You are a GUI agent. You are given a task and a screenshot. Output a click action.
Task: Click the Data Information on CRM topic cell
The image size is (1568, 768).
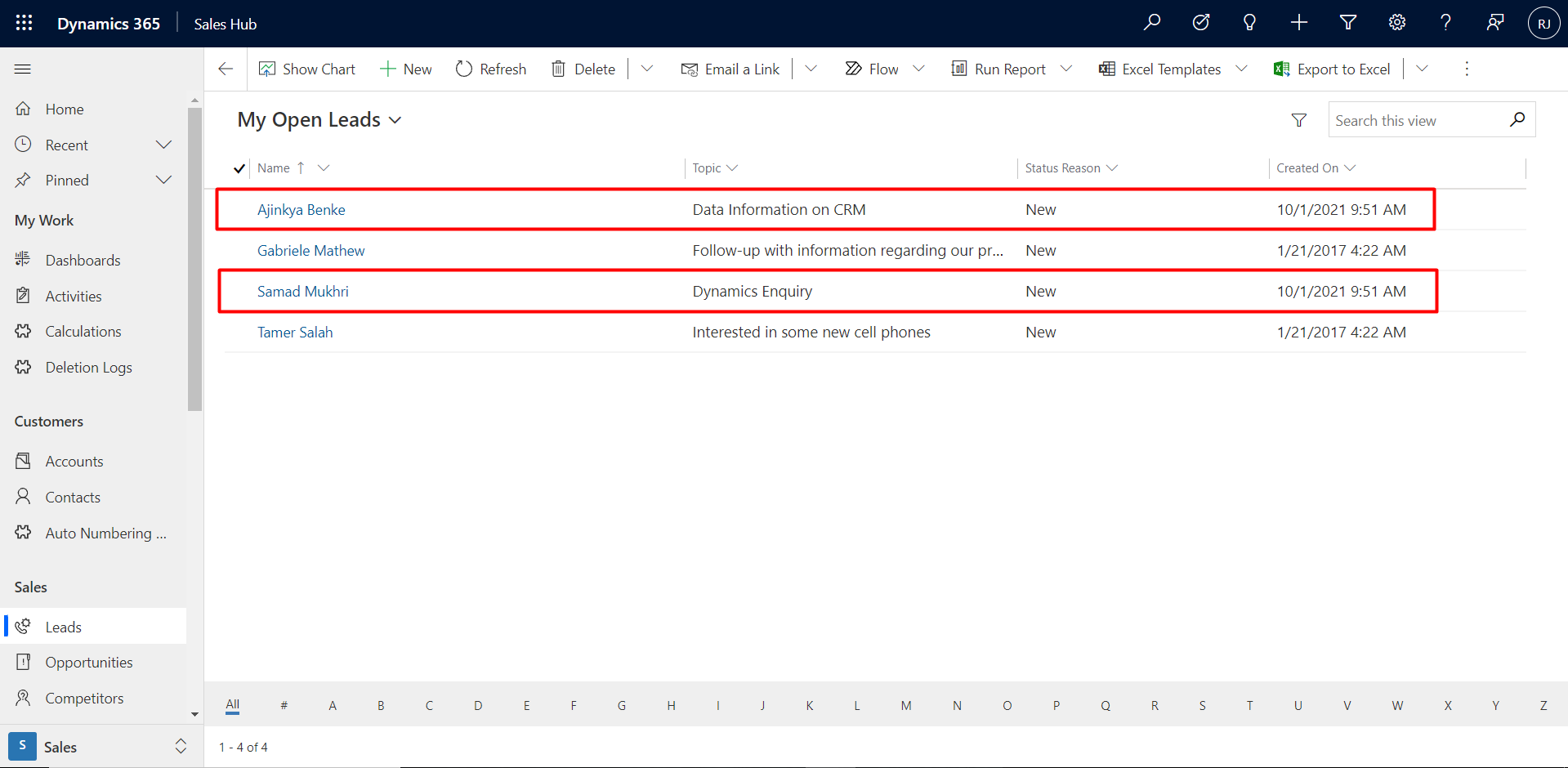(780, 210)
